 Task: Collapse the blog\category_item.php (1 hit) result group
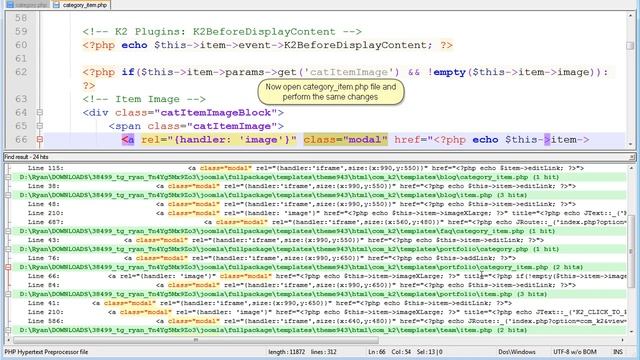click(x=8, y=177)
